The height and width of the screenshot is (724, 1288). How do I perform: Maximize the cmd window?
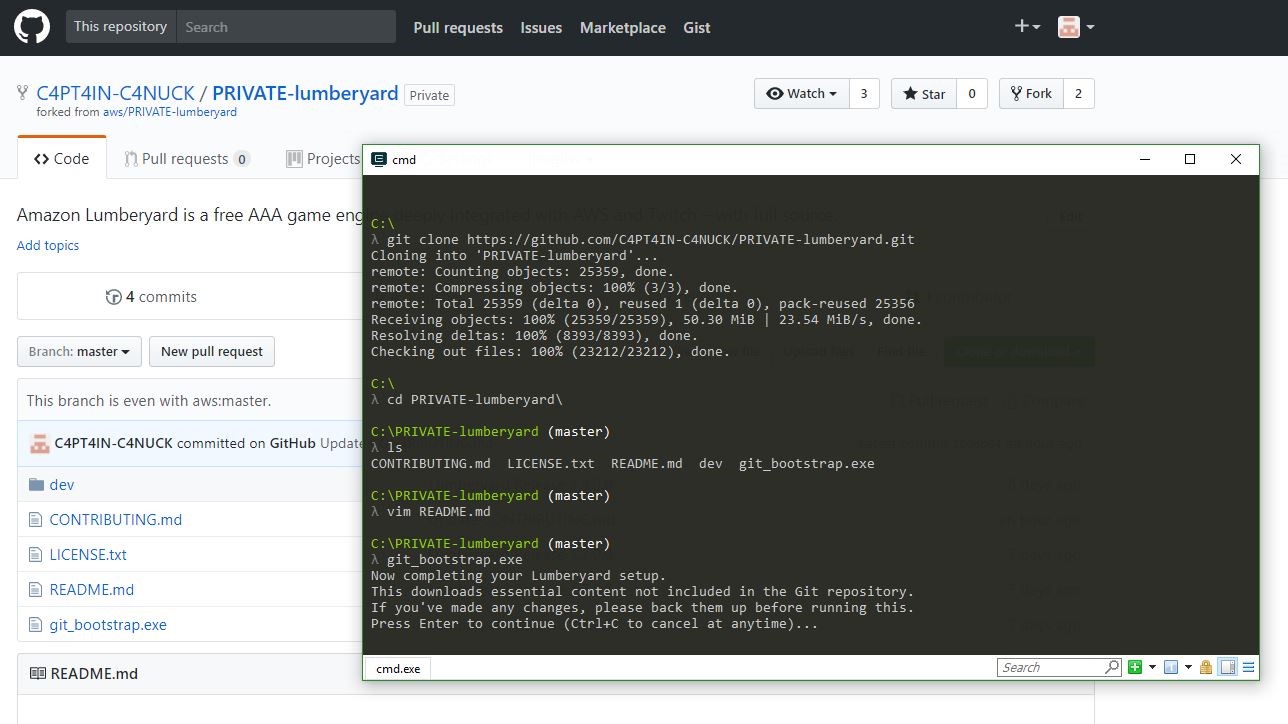(1190, 159)
